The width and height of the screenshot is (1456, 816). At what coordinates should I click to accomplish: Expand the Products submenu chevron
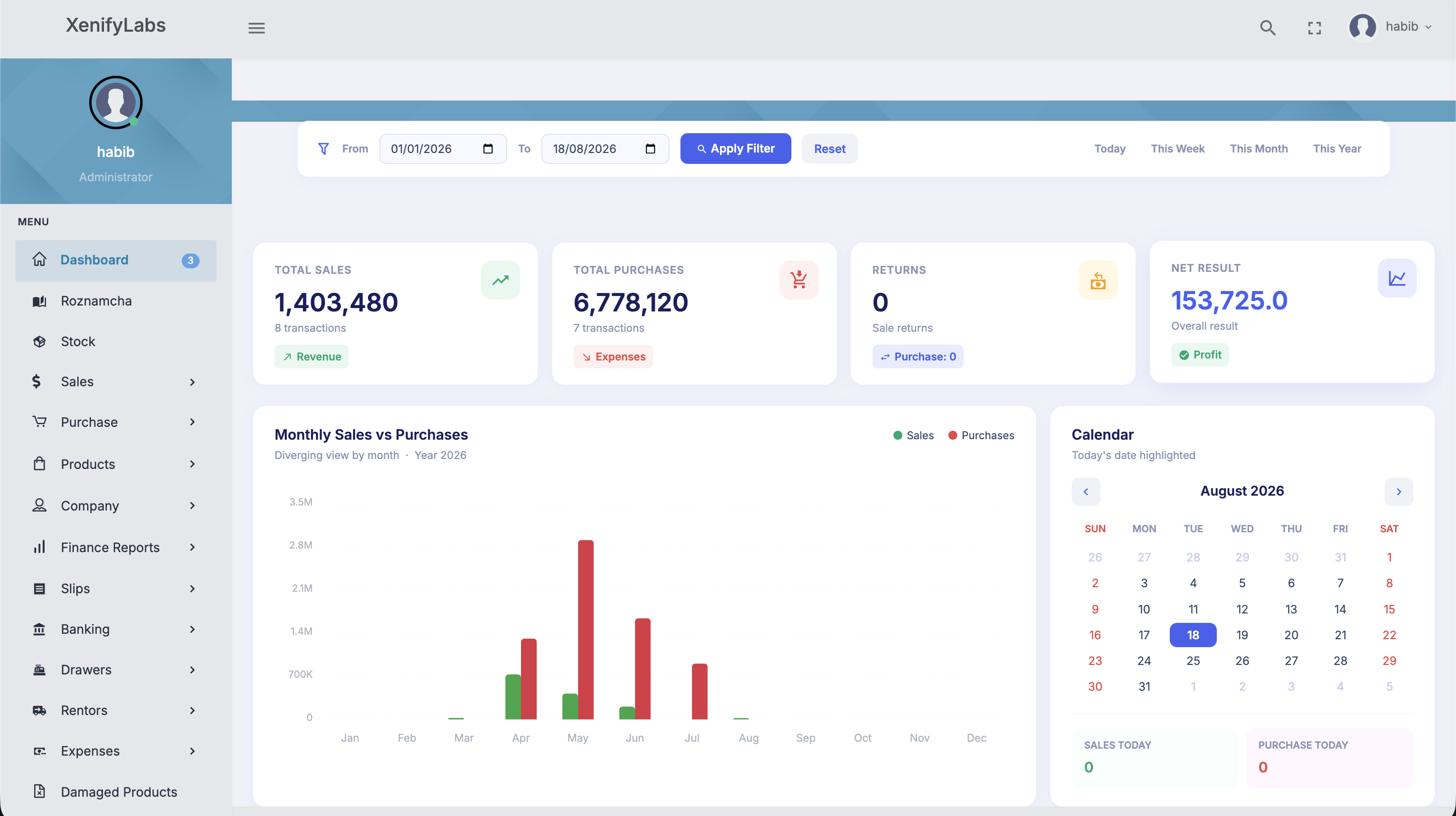192,464
